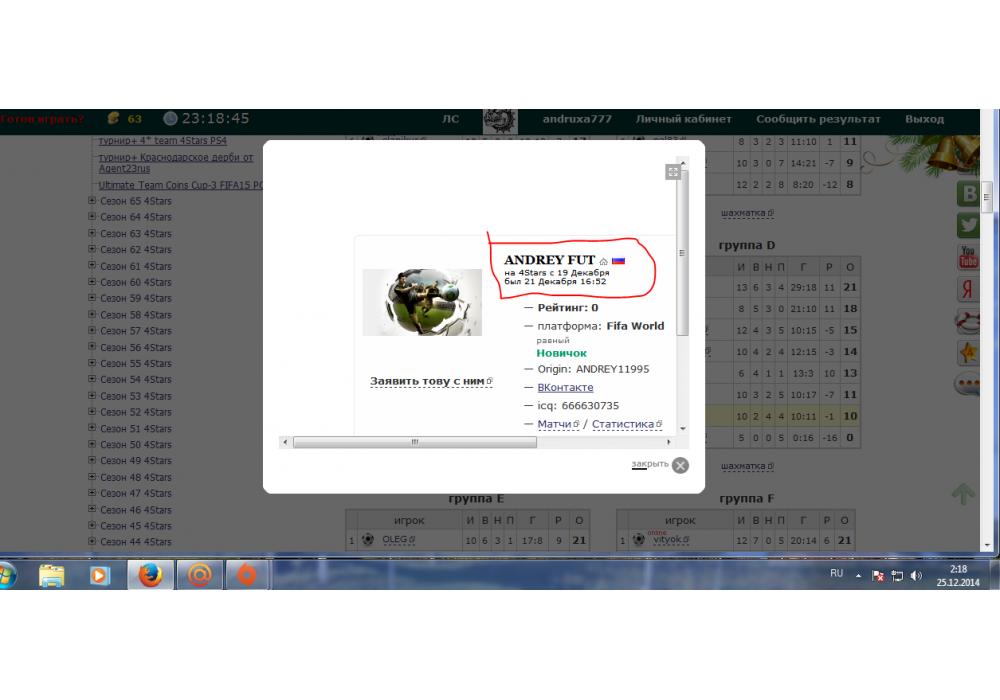
Task: Open Mail.ru Agent taskbar icon
Action: click(199, 575)
